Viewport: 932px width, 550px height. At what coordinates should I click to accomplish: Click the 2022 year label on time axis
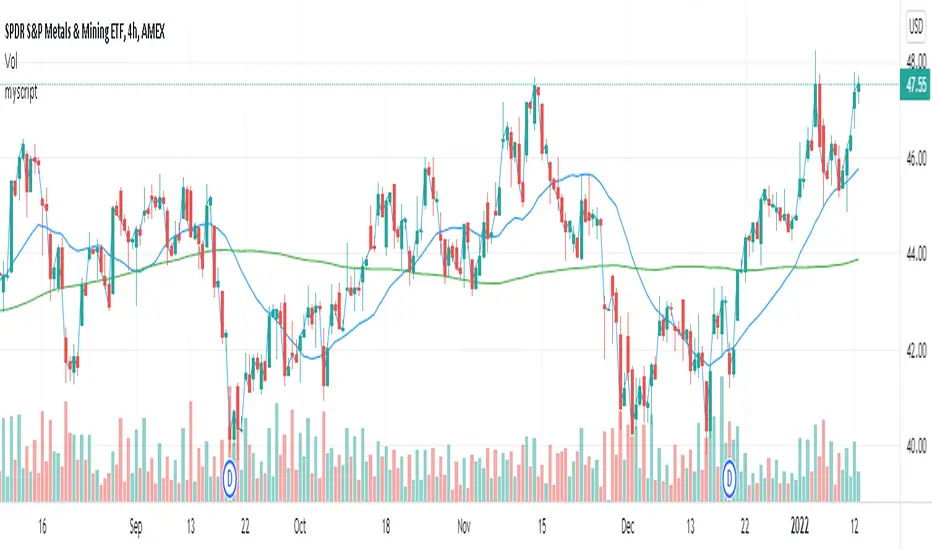point(799,526)
